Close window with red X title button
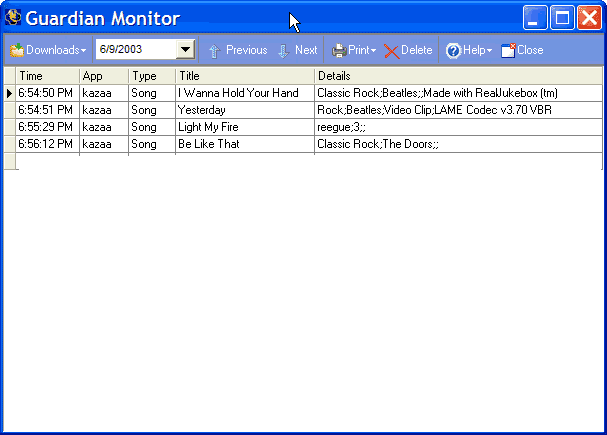607x435 pixels. click(x=589, y=17)
